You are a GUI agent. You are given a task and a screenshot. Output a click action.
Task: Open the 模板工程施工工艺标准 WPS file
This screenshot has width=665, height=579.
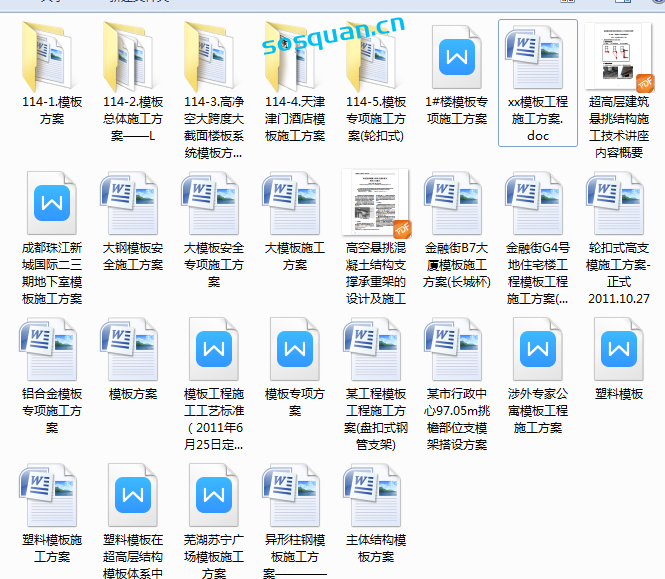pyautogui.click(x=214, y=348)
